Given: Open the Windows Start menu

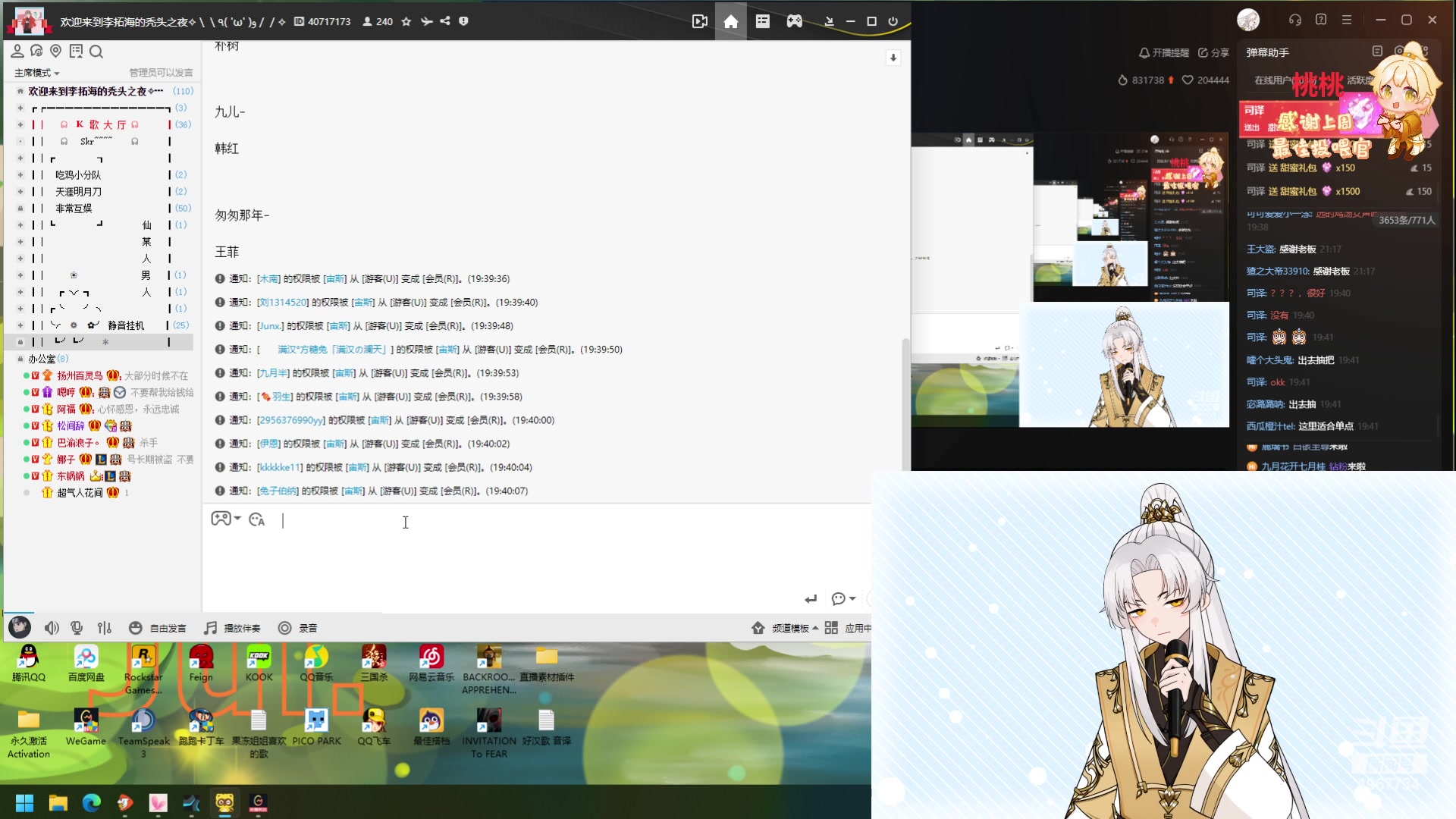Looking at the screenshot, I should (x=24, y=802).
